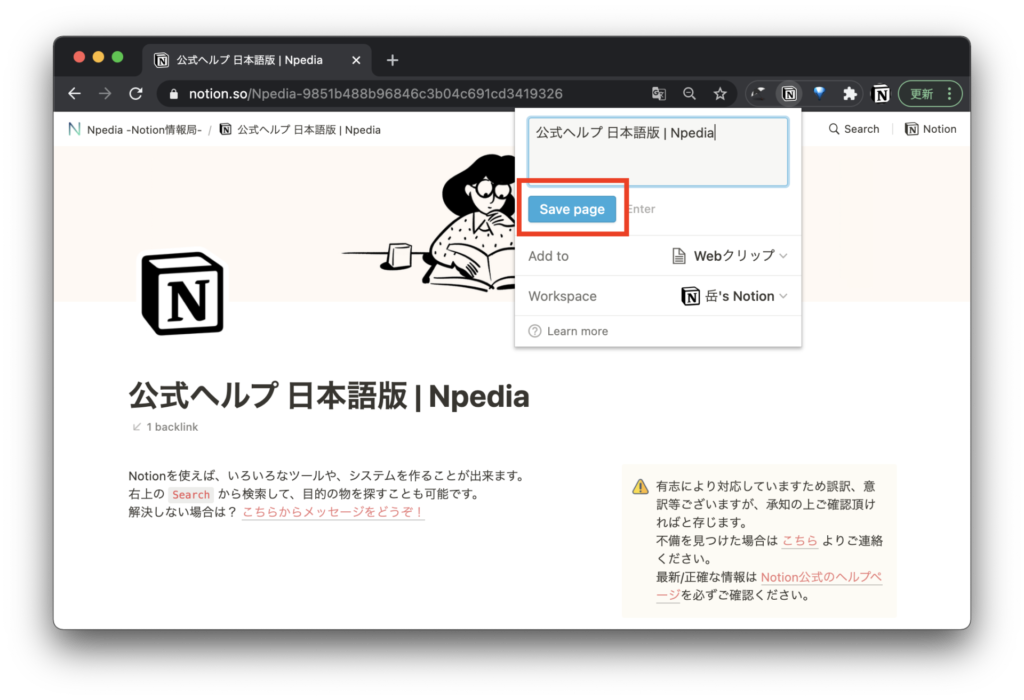Reload the current page
Screen dimensions: 1024x700
coord(136,94)
